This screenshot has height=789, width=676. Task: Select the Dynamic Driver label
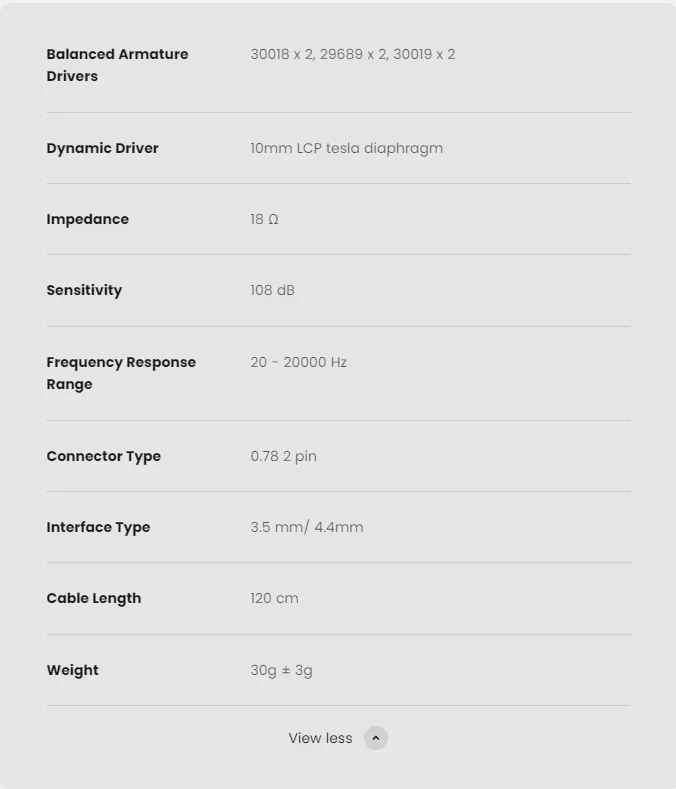tap(102, 148)
